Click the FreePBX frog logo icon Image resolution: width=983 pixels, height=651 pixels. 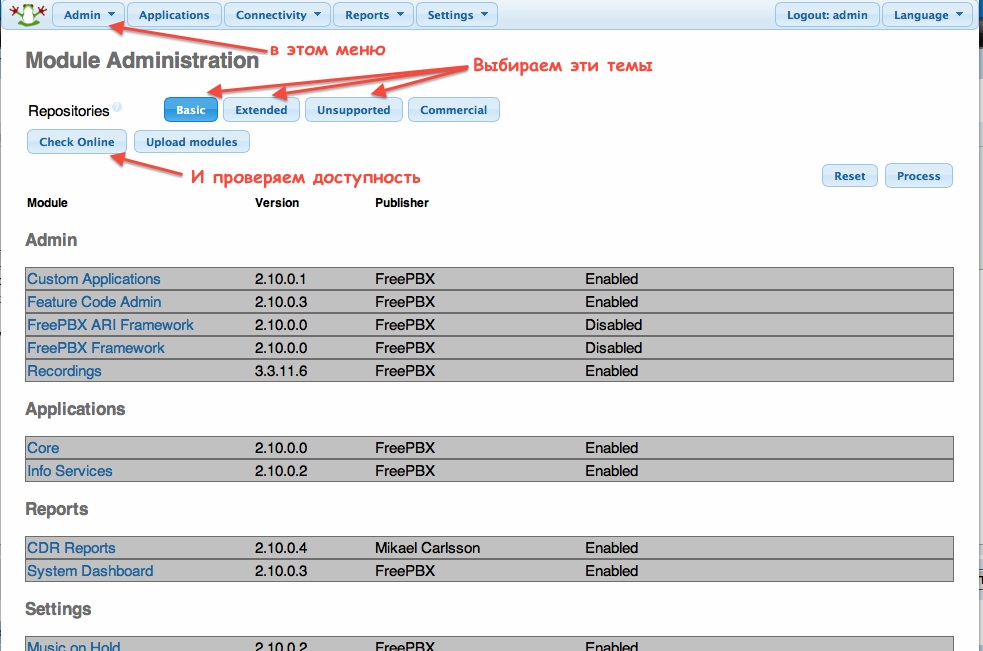27,15
